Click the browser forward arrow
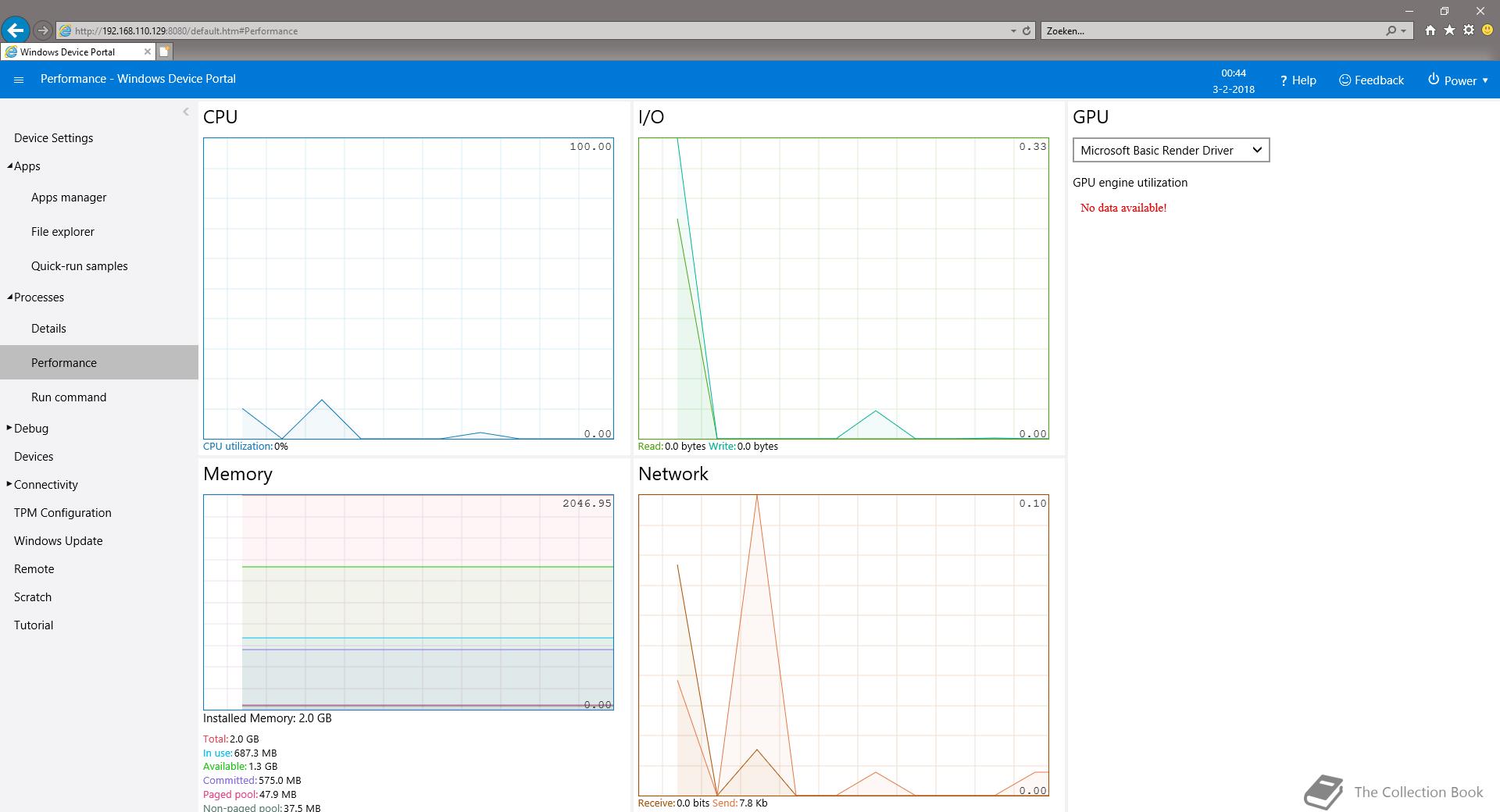Screen dimensions: 1500x812 tap(43, 30)
